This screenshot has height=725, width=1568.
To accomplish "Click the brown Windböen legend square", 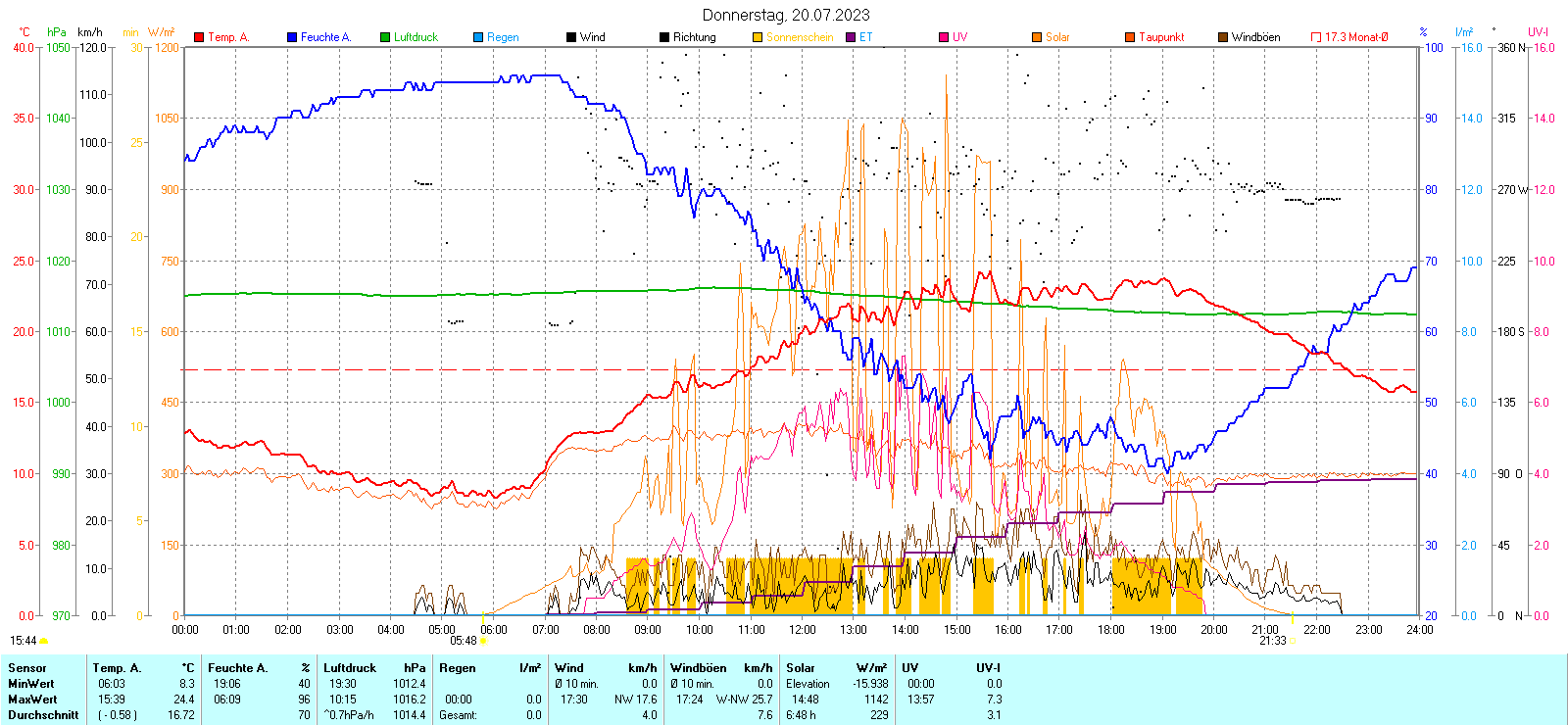I will point(1223,37).
